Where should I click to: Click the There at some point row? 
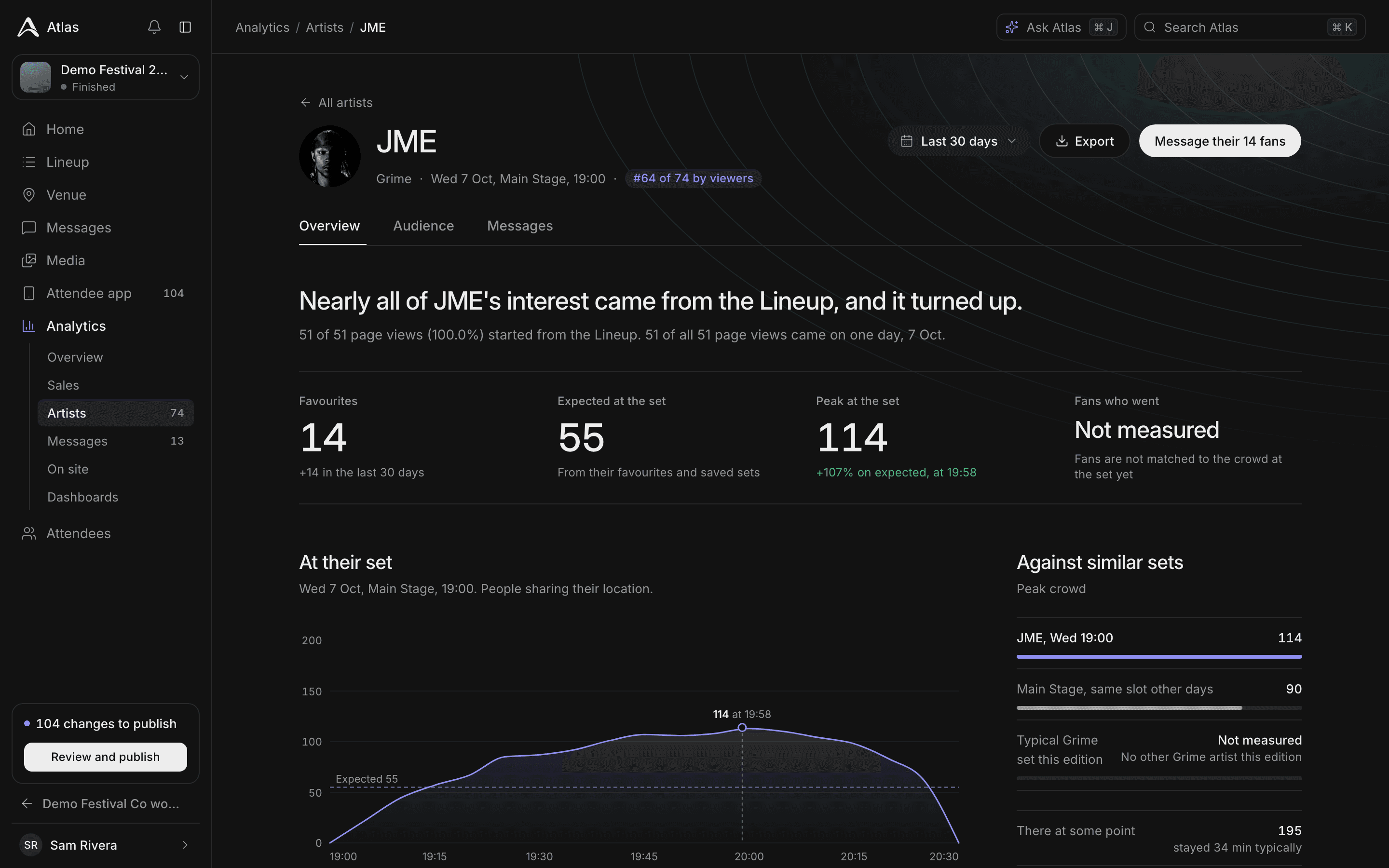tap(1159, 838)
